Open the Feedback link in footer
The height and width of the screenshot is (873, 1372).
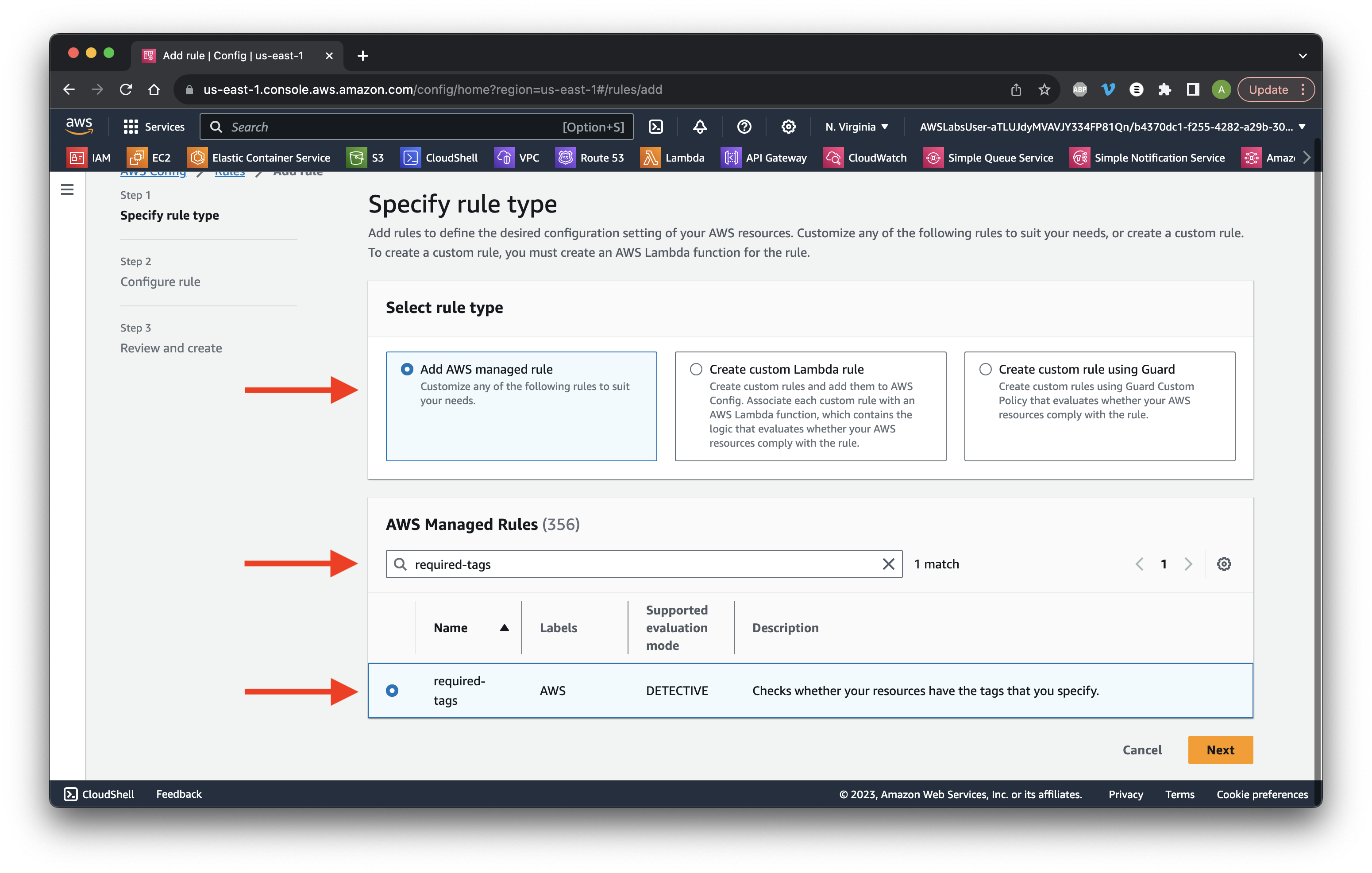[x=179, y=794]
